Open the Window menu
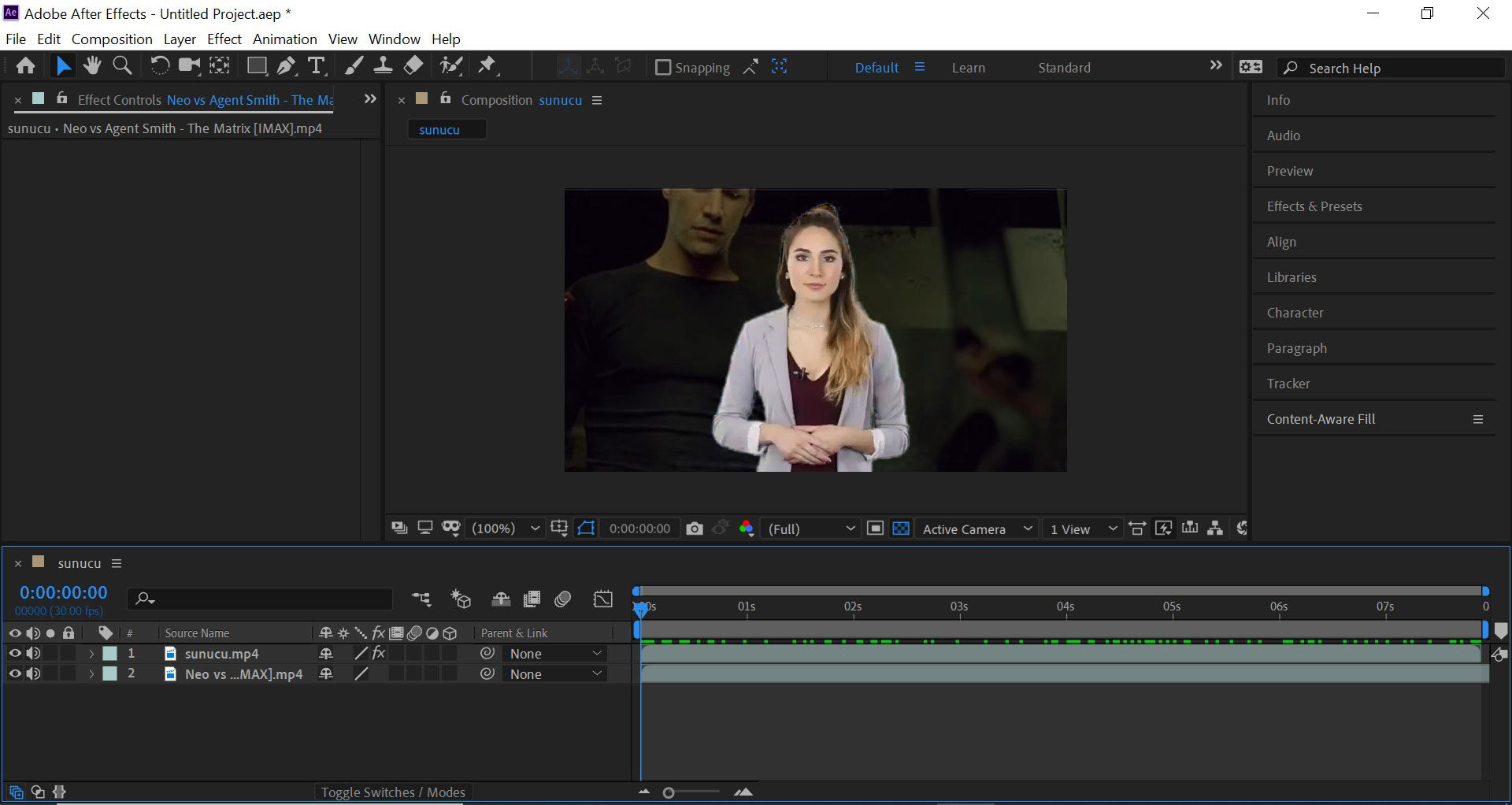This screenshot has width=1512, height=805. [395, 39]
